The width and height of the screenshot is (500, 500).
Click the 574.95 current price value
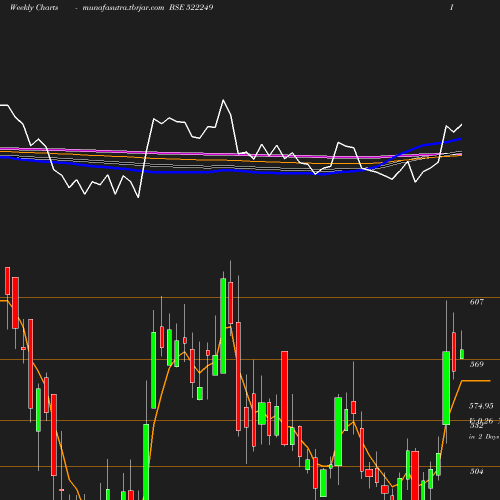tap(481, 406)
